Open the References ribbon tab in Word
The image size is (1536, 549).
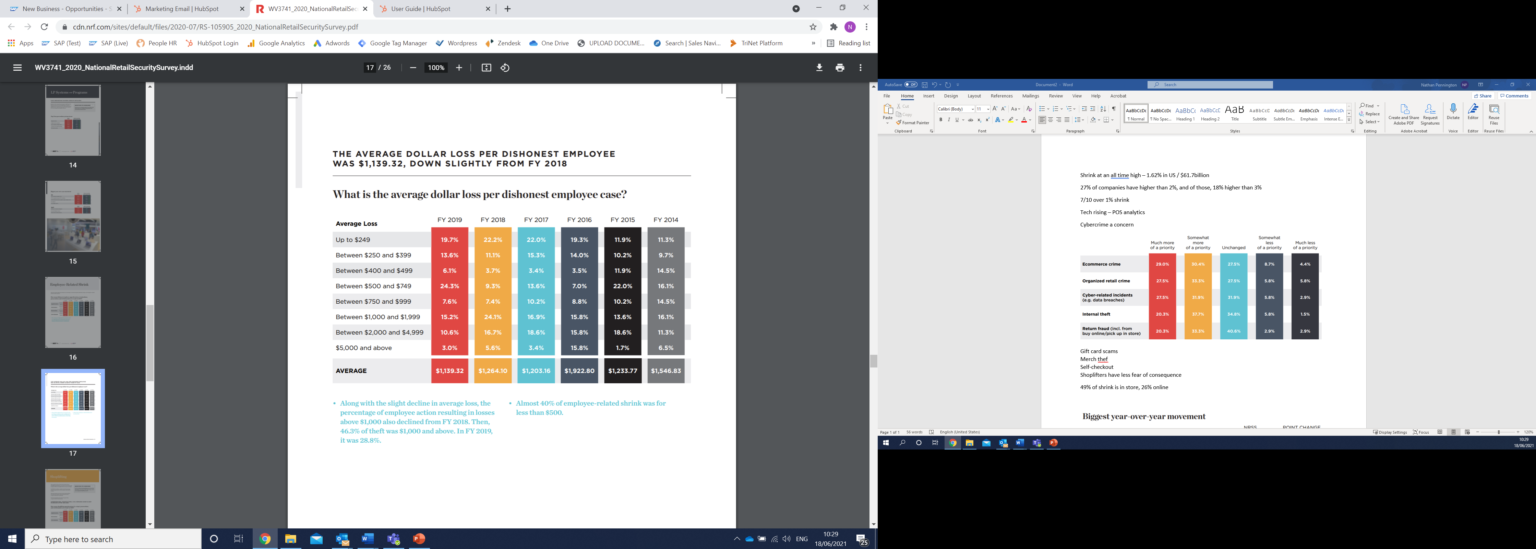pos(1001,96)
